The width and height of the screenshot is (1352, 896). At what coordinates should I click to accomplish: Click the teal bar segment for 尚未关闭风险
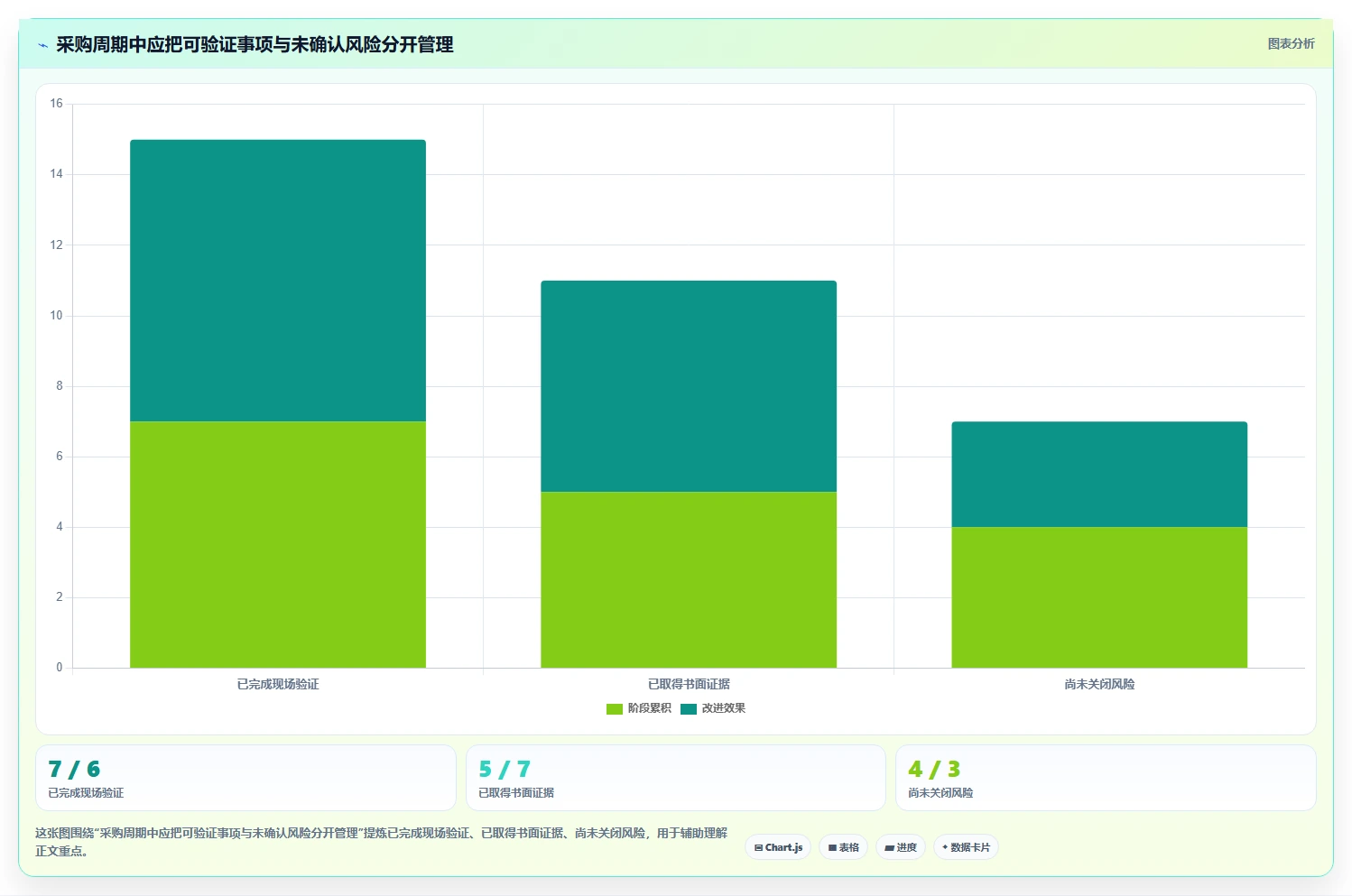click(1099, 475)
